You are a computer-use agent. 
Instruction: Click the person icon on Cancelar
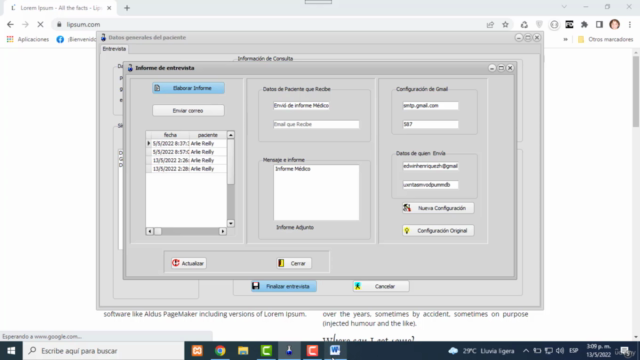tap(358, 286)
